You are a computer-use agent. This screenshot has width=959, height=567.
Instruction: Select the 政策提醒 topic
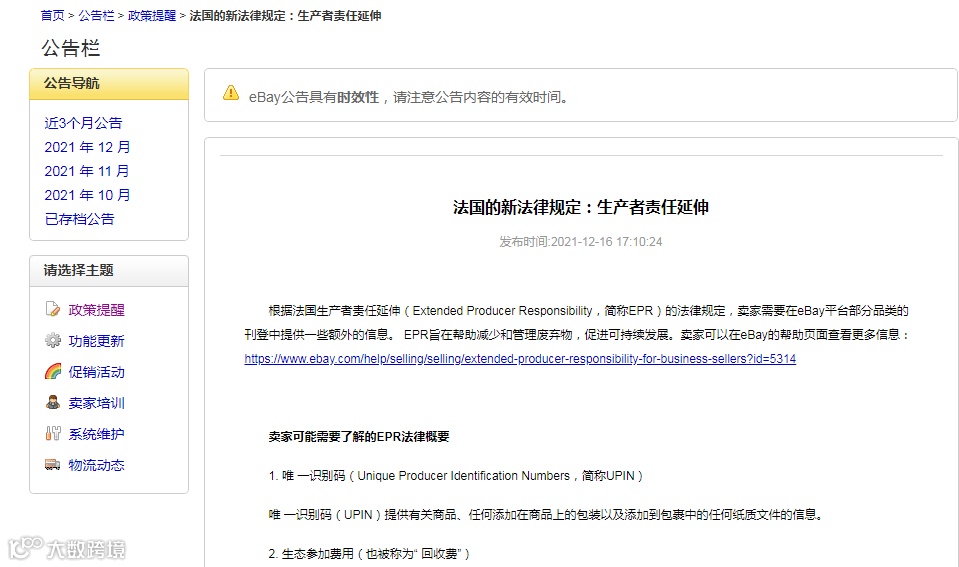coord(97,309)
